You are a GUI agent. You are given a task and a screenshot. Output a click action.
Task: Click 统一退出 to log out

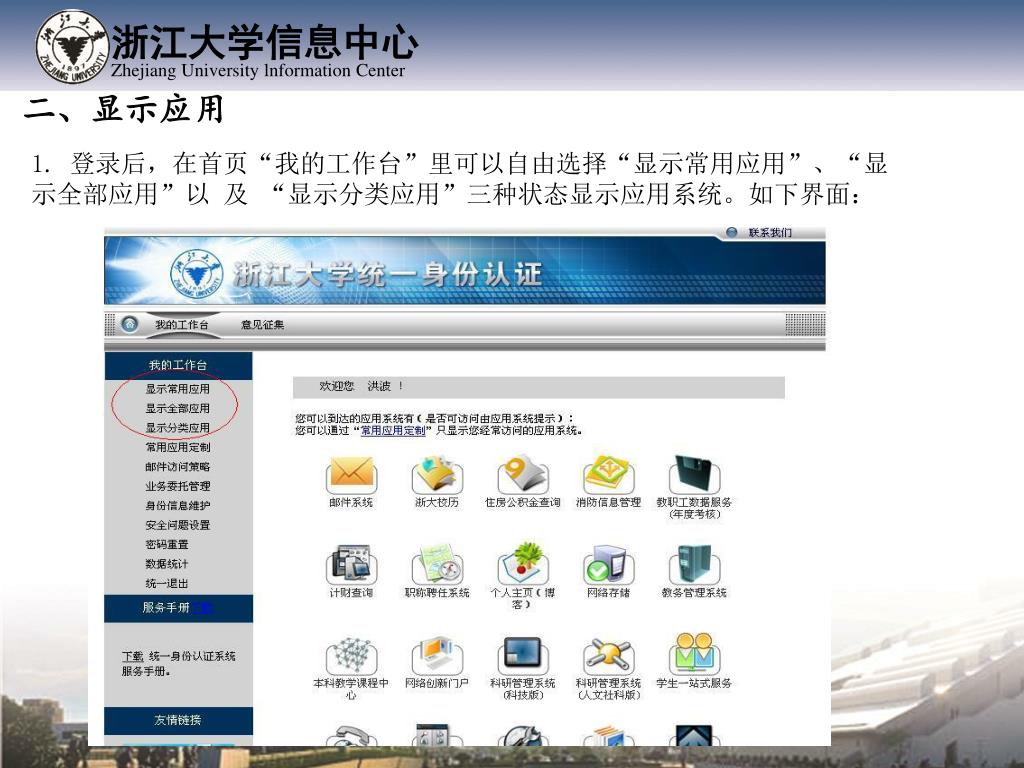point(167,584)
